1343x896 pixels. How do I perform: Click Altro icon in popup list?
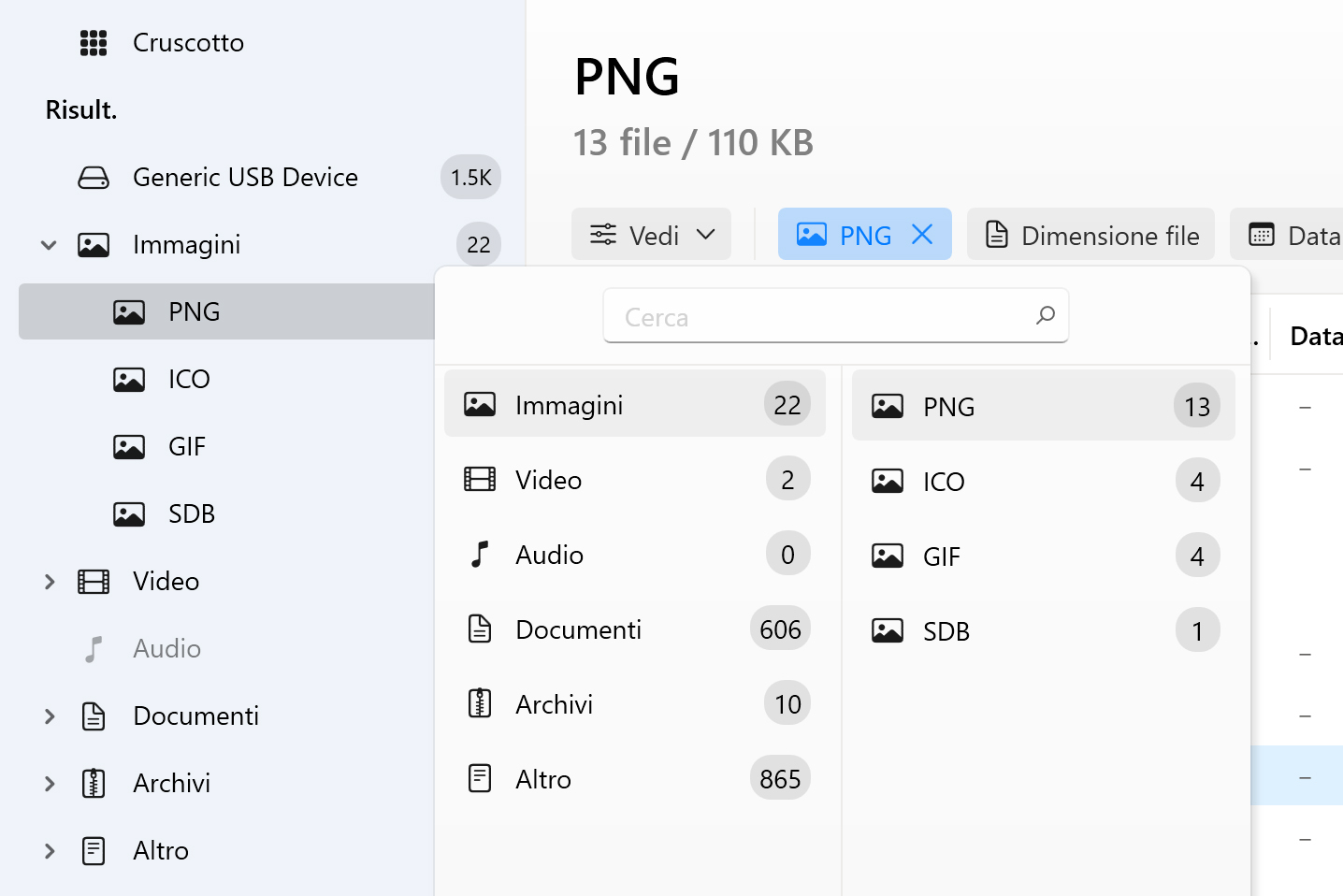[480, 778]
